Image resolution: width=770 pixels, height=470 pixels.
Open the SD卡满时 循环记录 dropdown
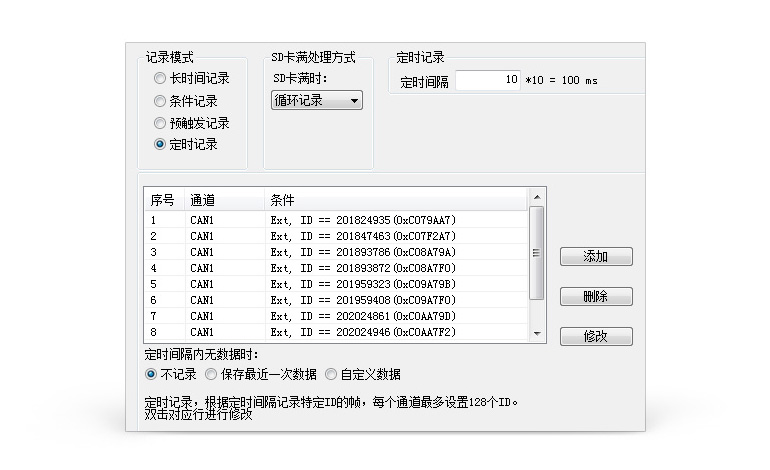[x=316, y=100]
